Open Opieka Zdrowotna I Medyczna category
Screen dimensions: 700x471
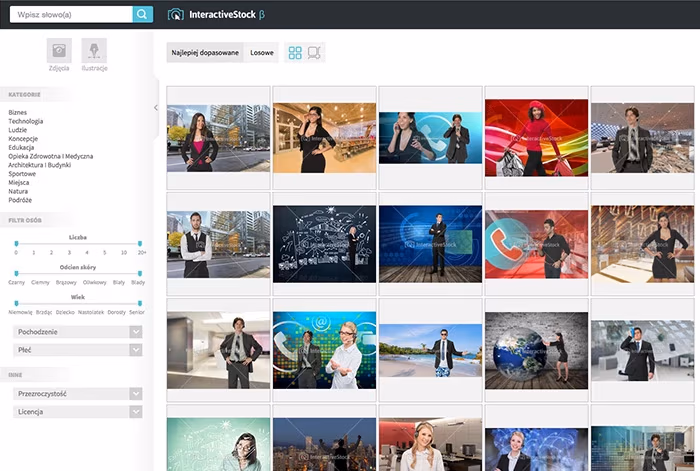pos(50,156)
